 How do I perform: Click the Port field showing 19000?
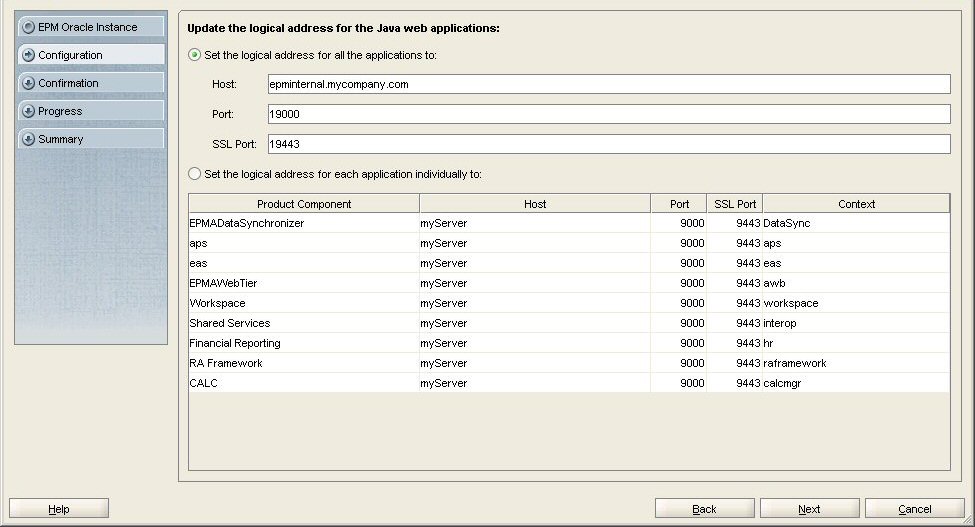point(609,114)
